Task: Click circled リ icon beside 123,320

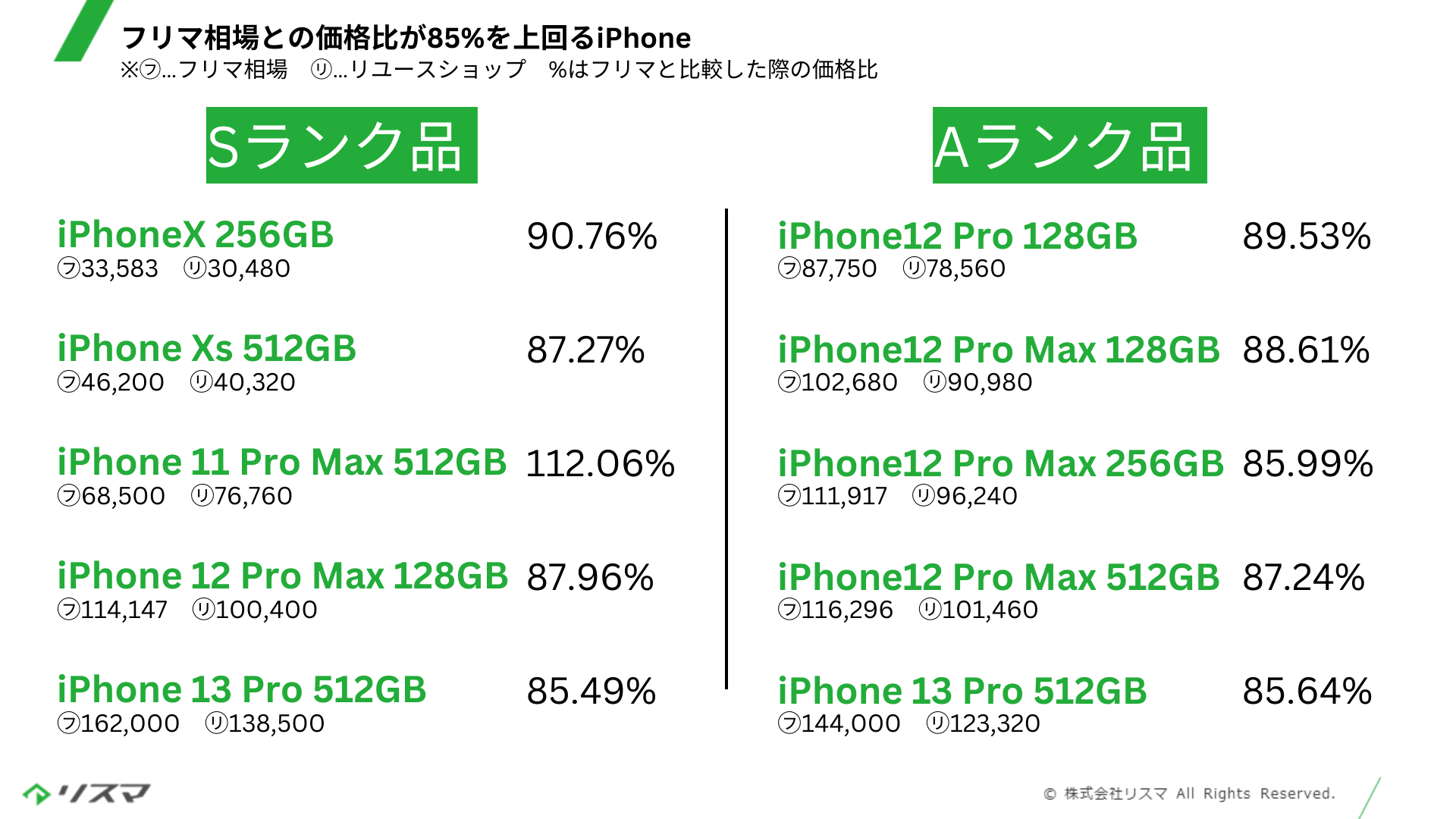Action: pyautogui.click(x=938, y=723)
